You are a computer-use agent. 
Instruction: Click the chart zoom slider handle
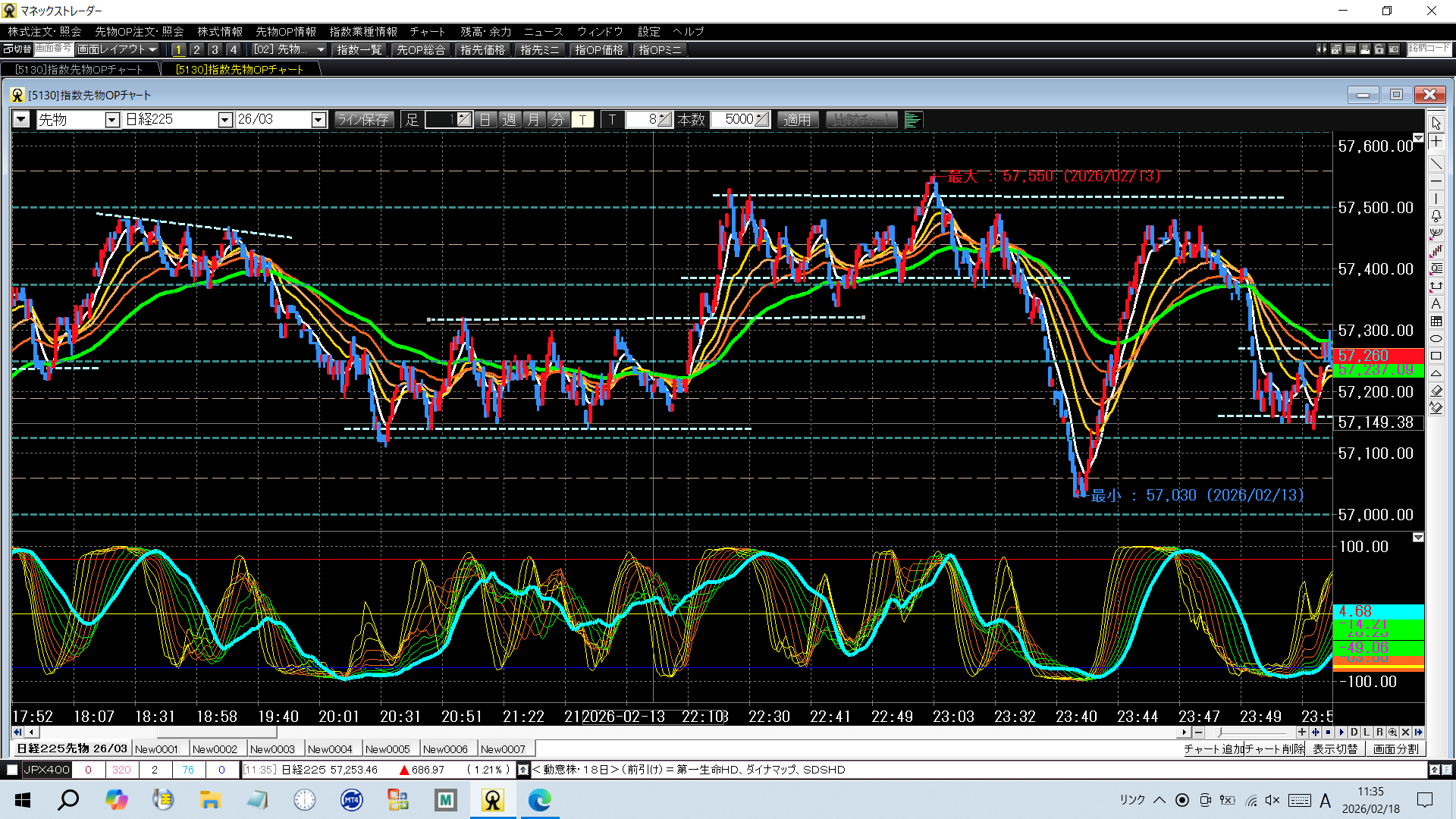tap(1219, 733)
